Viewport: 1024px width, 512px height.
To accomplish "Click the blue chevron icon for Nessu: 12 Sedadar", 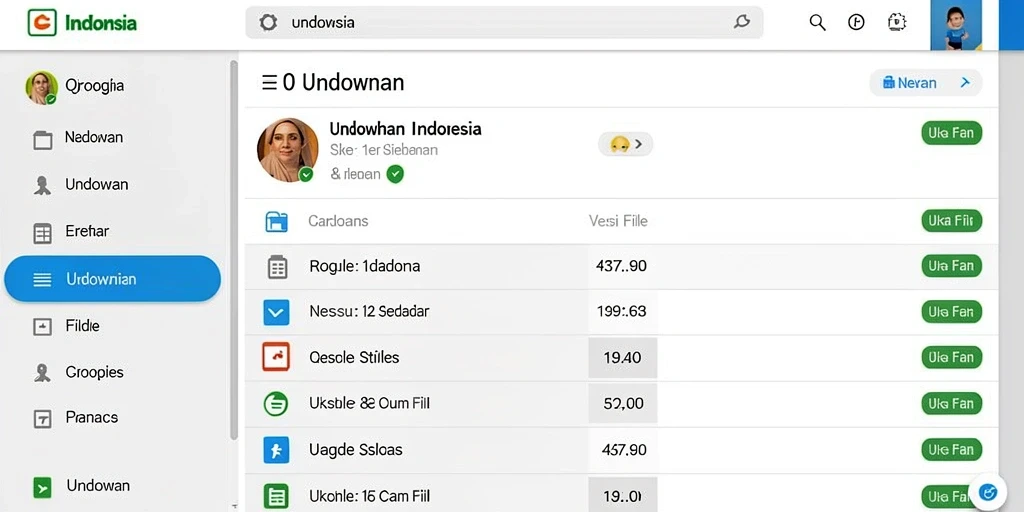I will coord(276,312).
